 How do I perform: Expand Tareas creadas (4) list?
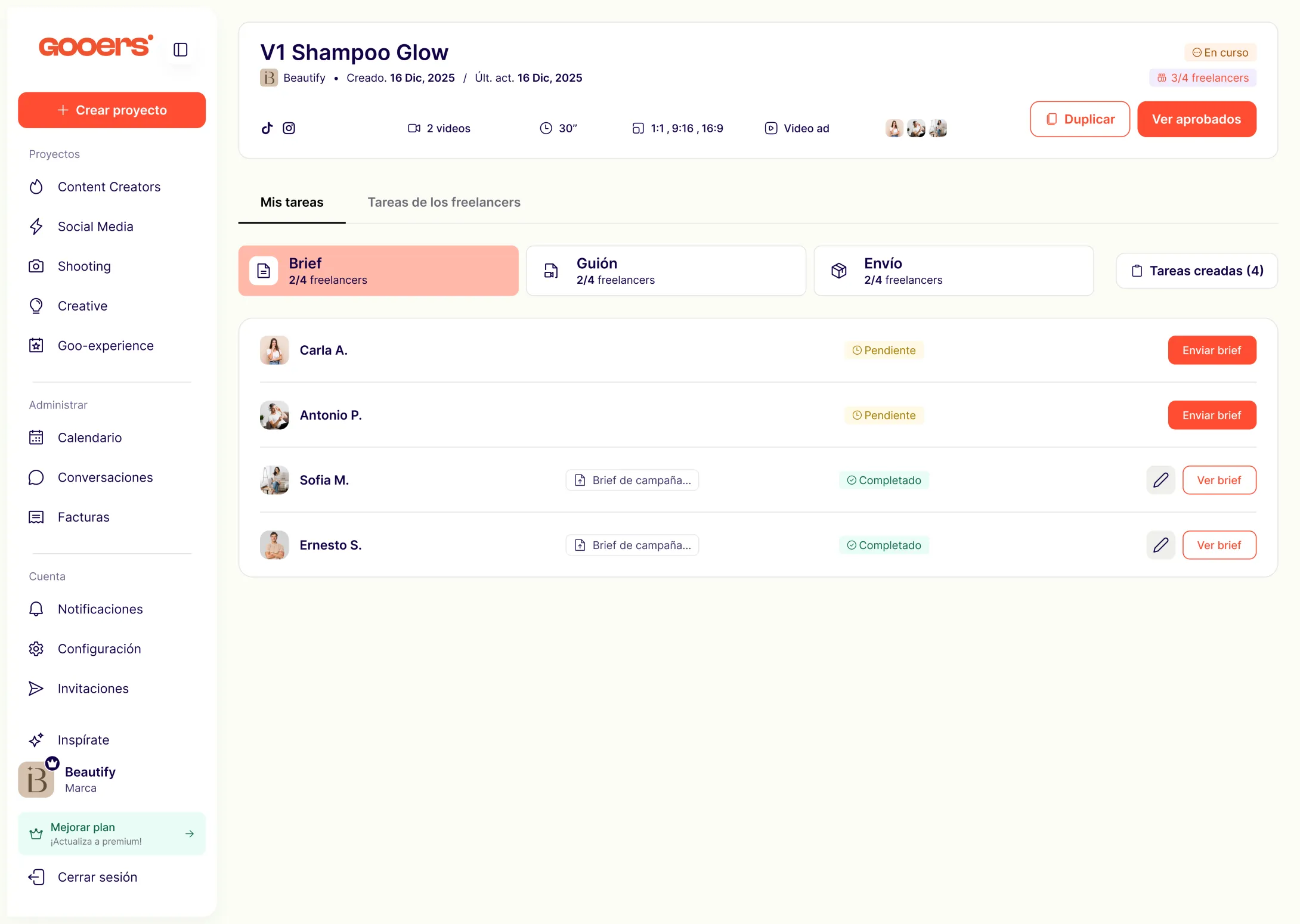tap(1196, 271)
